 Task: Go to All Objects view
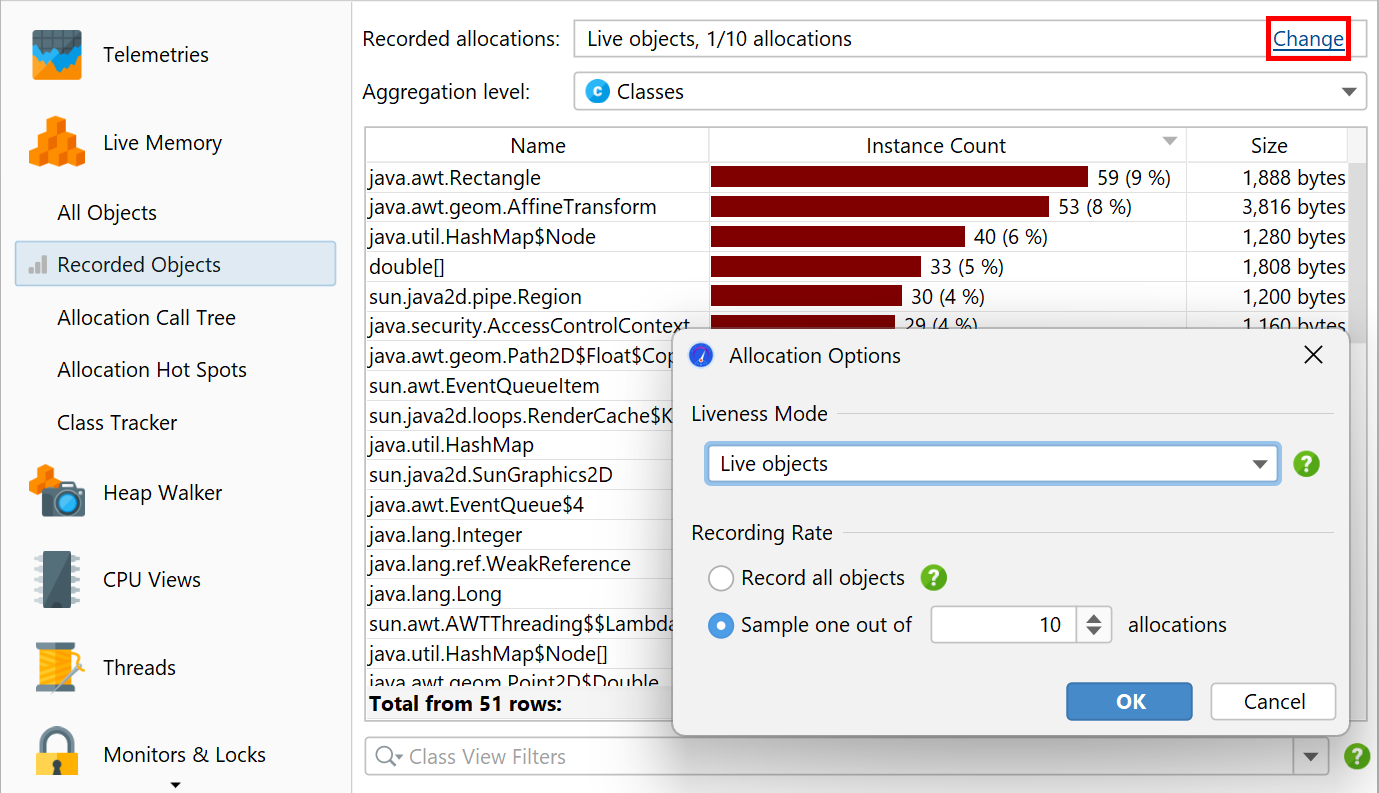(x=107, y=213)
